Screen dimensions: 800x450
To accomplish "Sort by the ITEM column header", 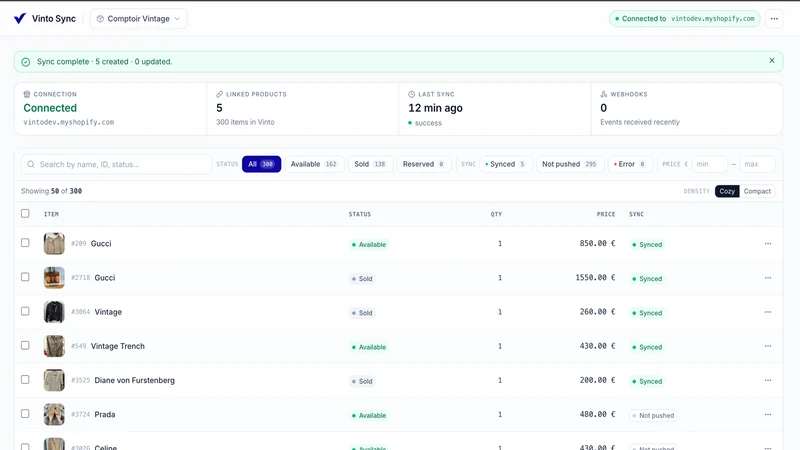I will pyautogui.click(x=51, y=214).
